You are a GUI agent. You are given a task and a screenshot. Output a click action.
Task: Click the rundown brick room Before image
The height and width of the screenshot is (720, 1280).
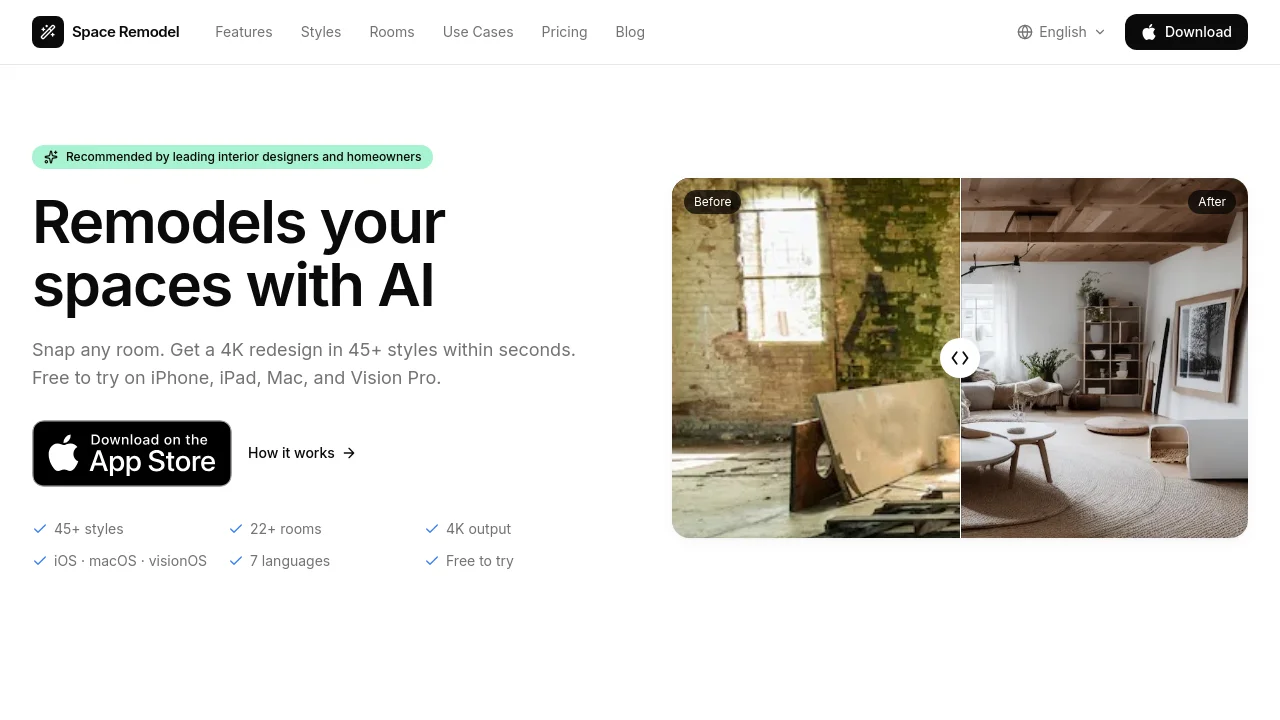816,358
